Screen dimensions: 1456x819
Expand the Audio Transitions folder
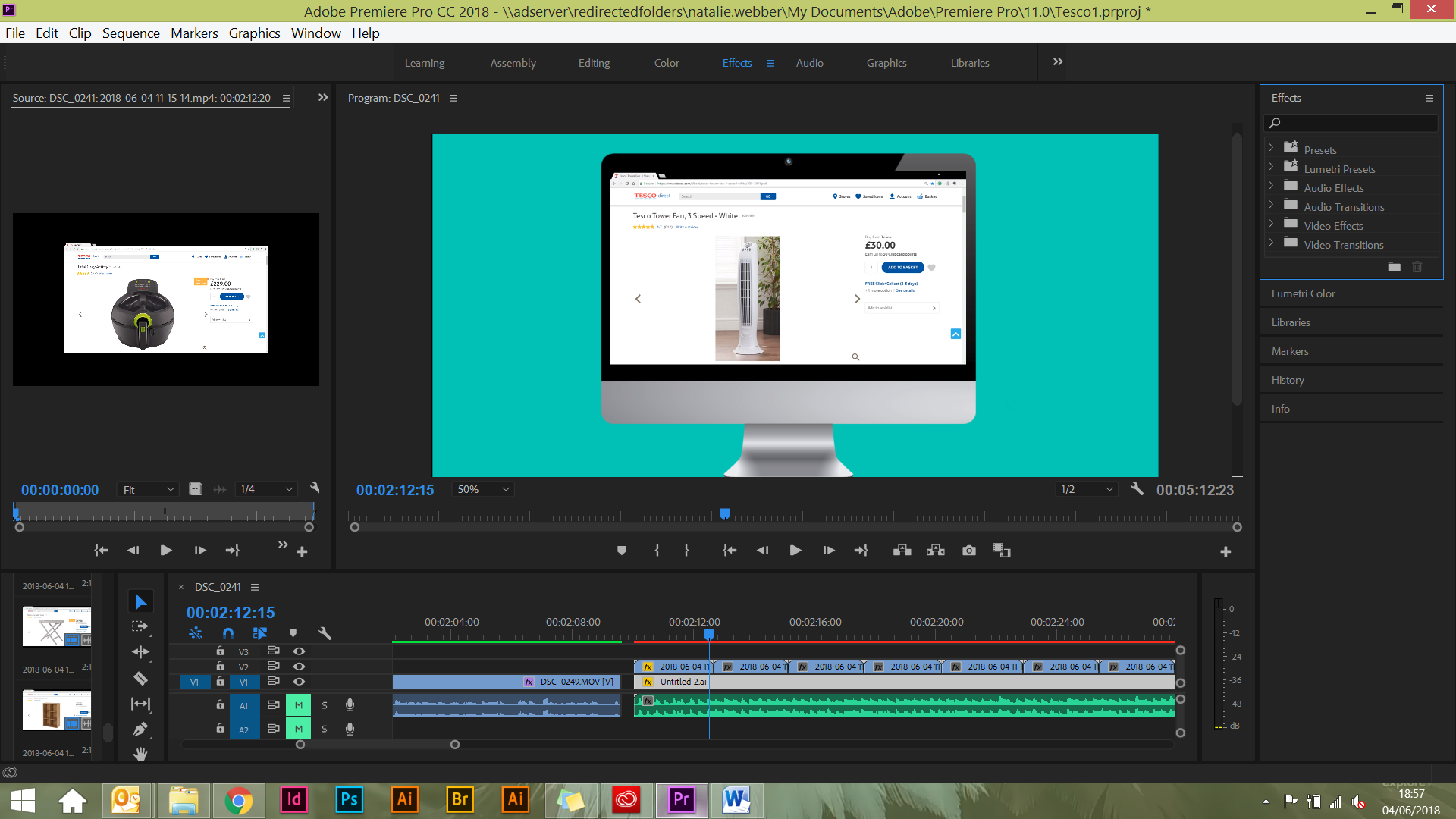click(x=1272, y=205)
